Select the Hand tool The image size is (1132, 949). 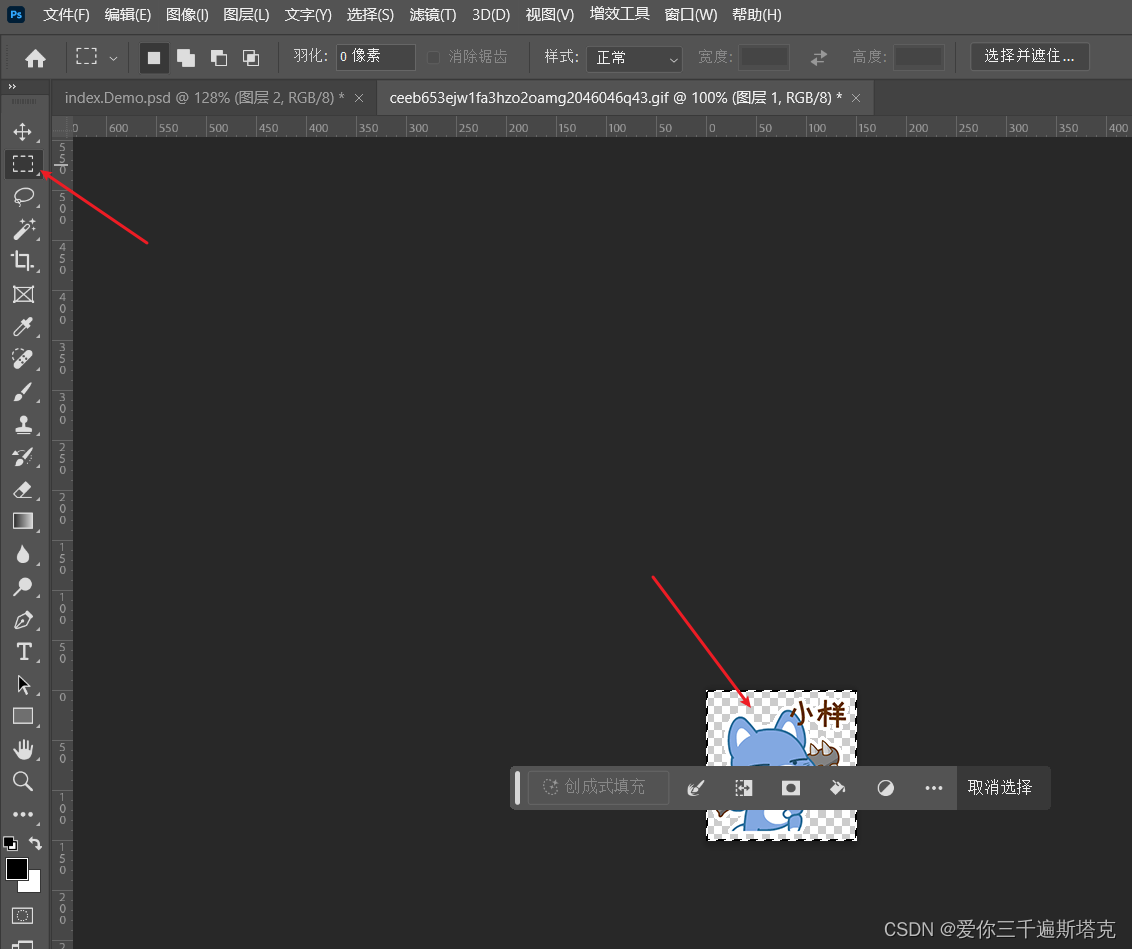(23, 749)
